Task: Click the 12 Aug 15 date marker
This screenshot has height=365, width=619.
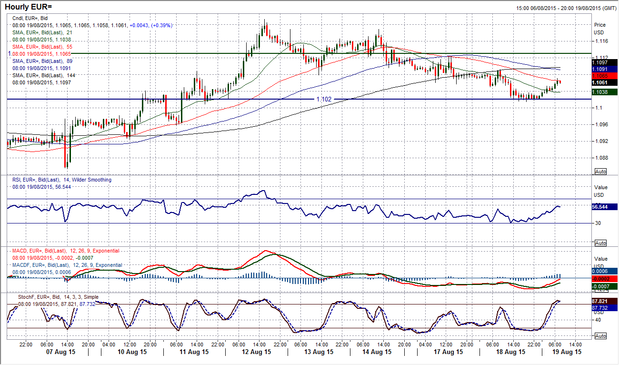Action: click(257, 352)
